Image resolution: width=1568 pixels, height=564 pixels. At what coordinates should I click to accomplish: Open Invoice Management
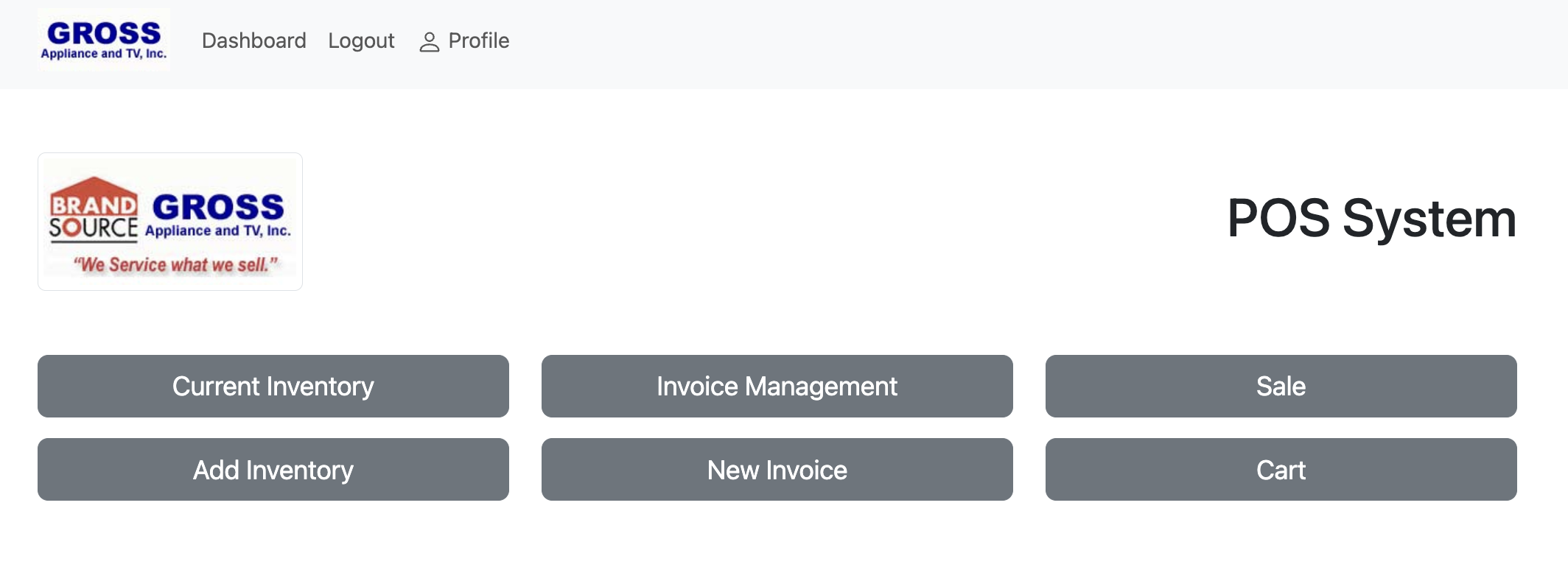pyautogui.click(x=777, y=387)
